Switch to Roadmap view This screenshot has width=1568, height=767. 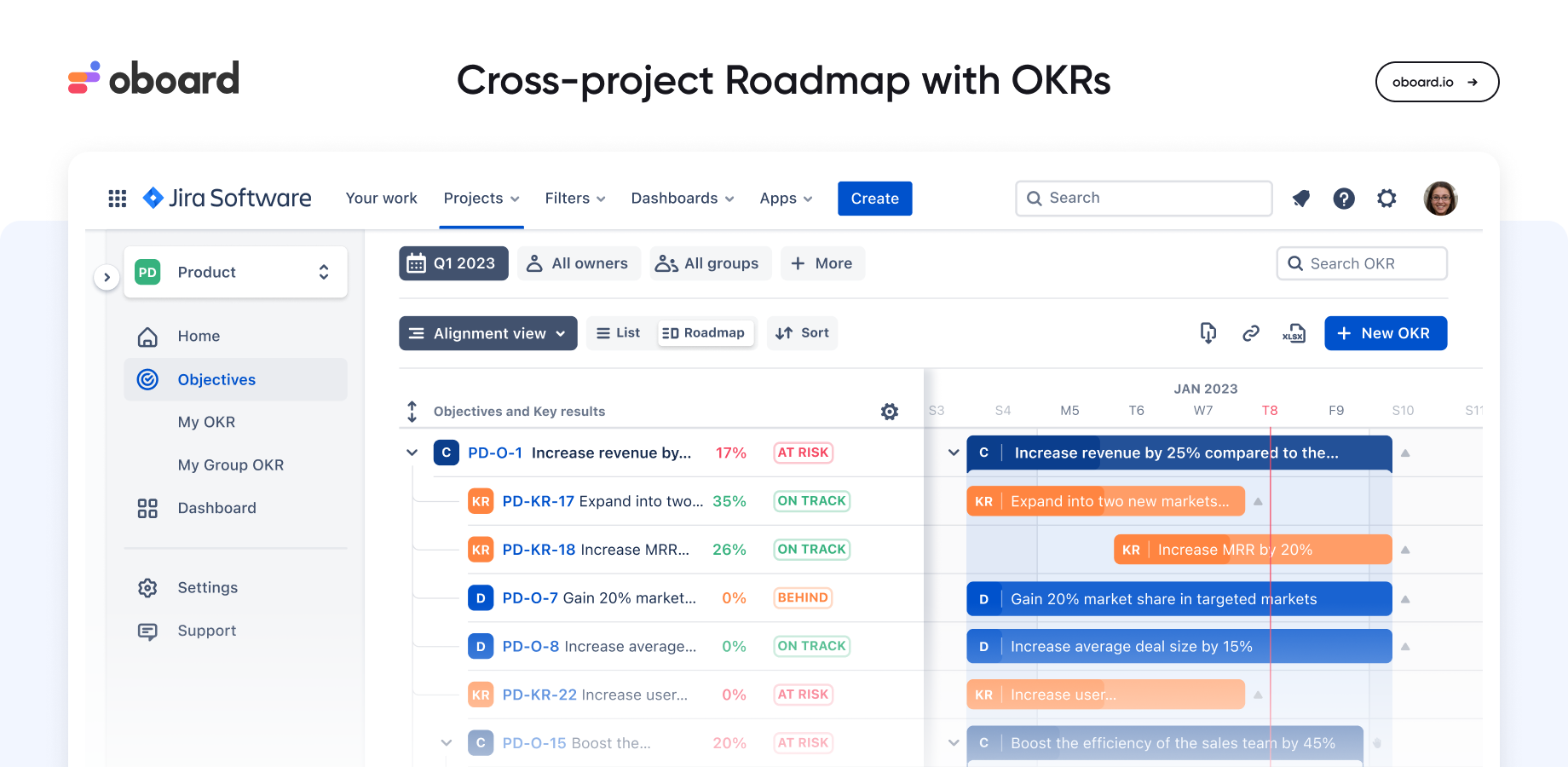704,333
